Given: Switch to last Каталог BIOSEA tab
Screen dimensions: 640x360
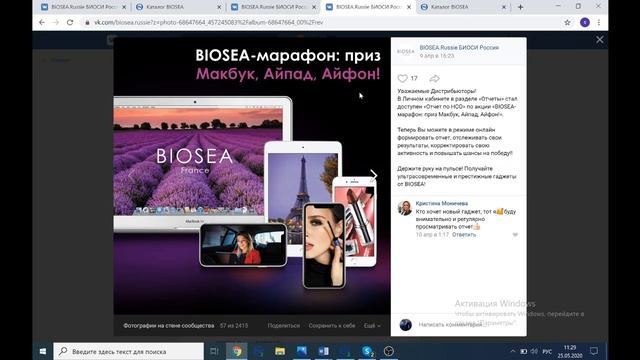Looking at the screenshot, I should point(463,7).
